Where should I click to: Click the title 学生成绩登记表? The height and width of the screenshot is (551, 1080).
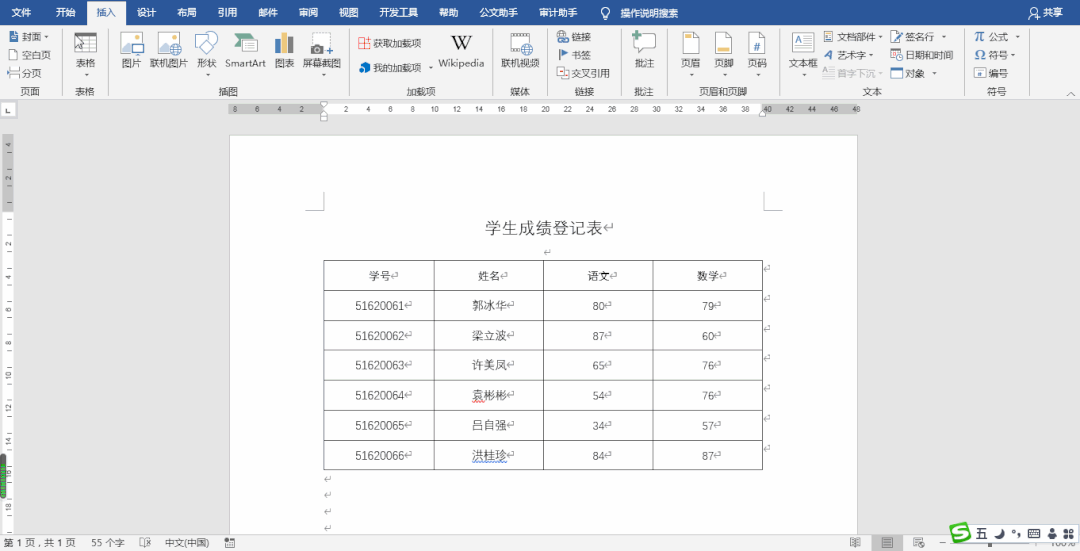click(x=543, y=228)
